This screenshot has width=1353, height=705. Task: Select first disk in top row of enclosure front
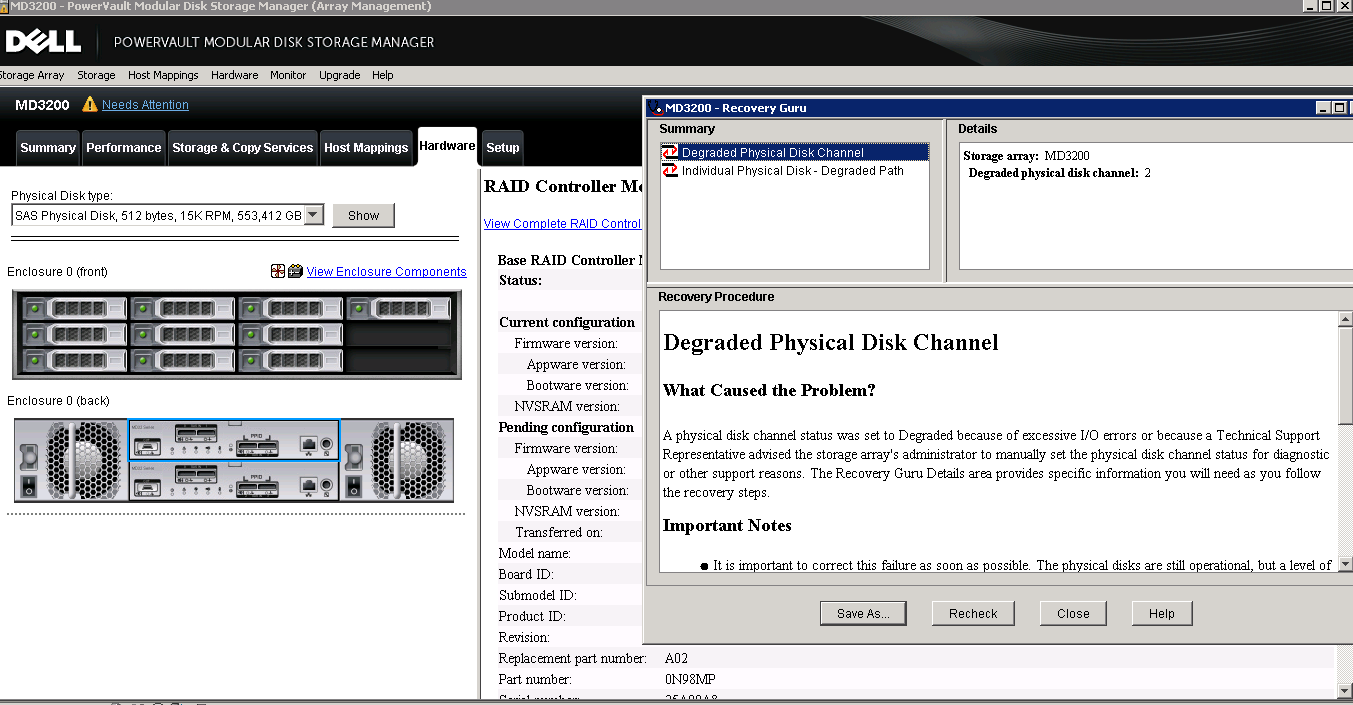75,309
